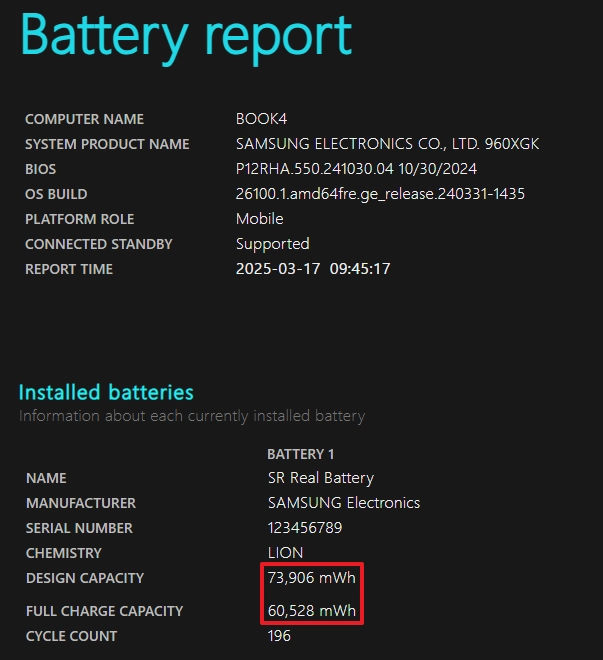Click the BATTERY 1 column header
The width and height of the screenshot is (603, 660).
[300, 454]
